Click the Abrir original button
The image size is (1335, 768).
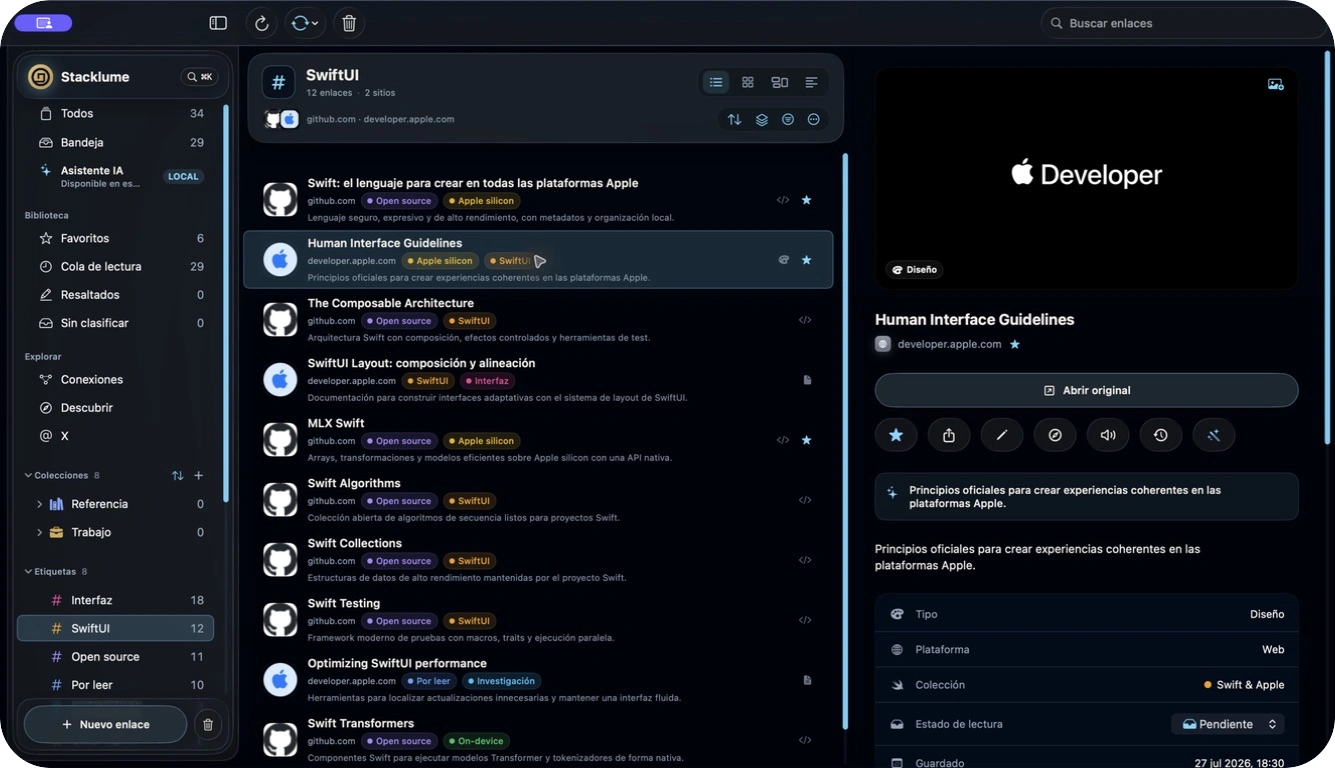point(1086,390)
